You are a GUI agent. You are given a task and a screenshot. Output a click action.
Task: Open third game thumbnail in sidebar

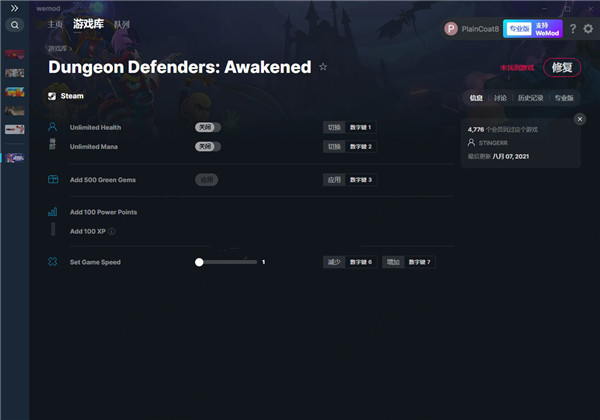tap(15, 92)
